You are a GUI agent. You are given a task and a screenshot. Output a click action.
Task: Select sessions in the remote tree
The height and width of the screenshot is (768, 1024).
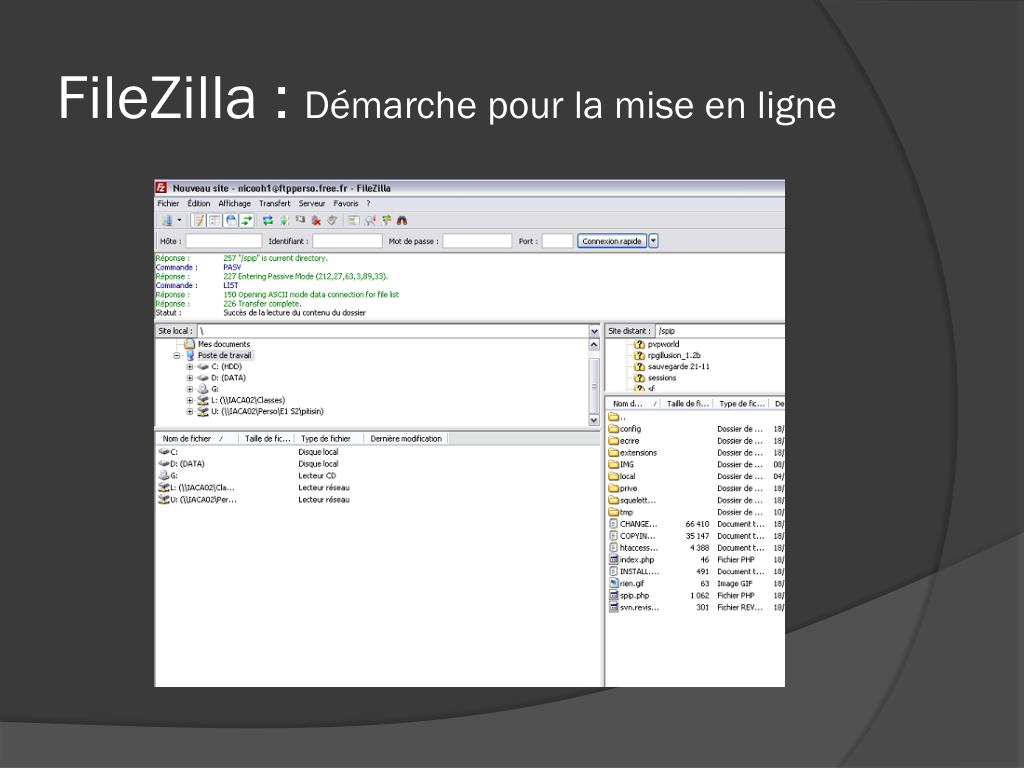662,377
